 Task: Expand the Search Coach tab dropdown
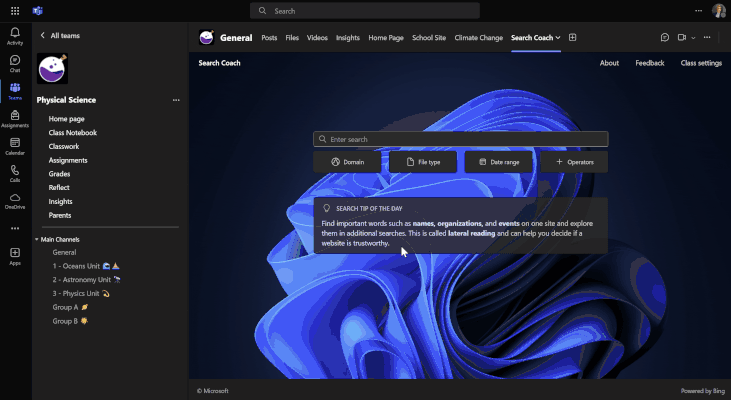(x=558, y=38)
